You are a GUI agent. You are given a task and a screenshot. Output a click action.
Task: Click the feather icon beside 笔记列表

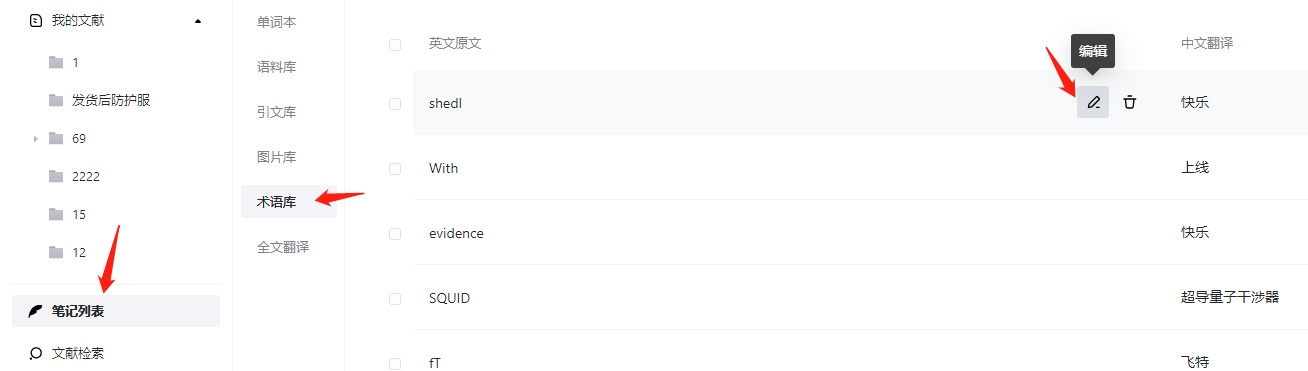pyautogui.click(x=36, y=311)
